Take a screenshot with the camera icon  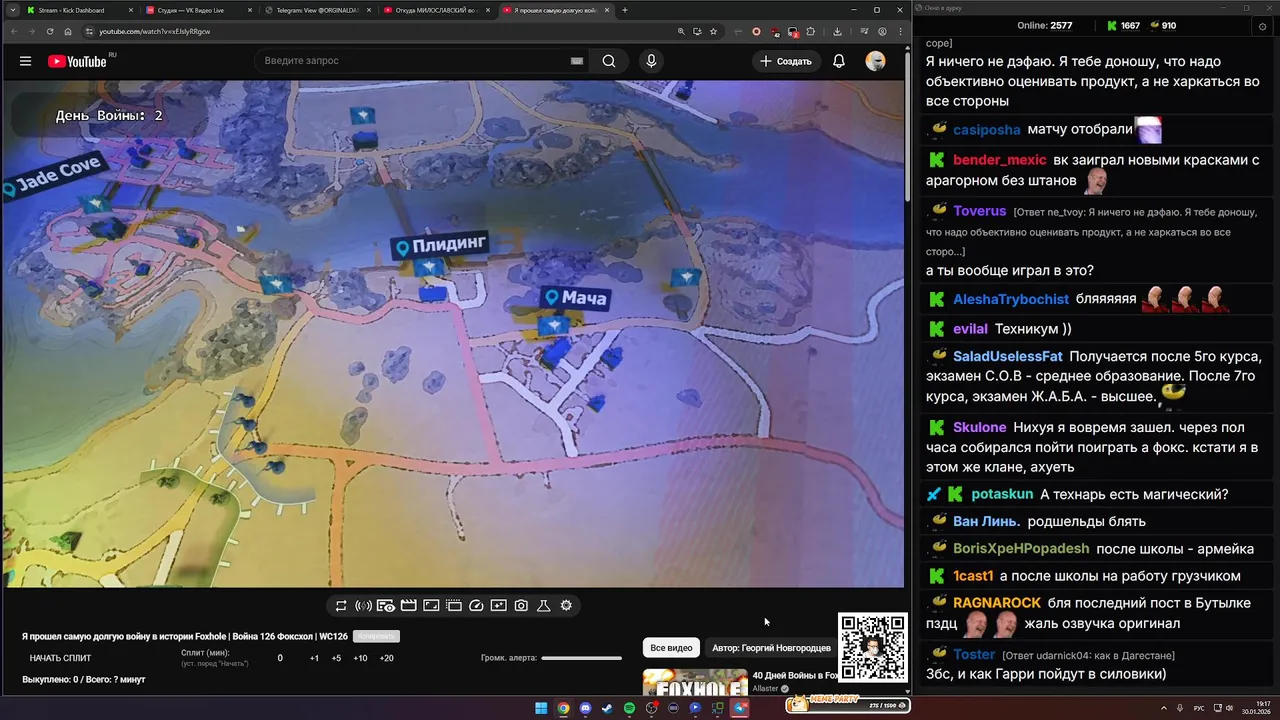521,606
